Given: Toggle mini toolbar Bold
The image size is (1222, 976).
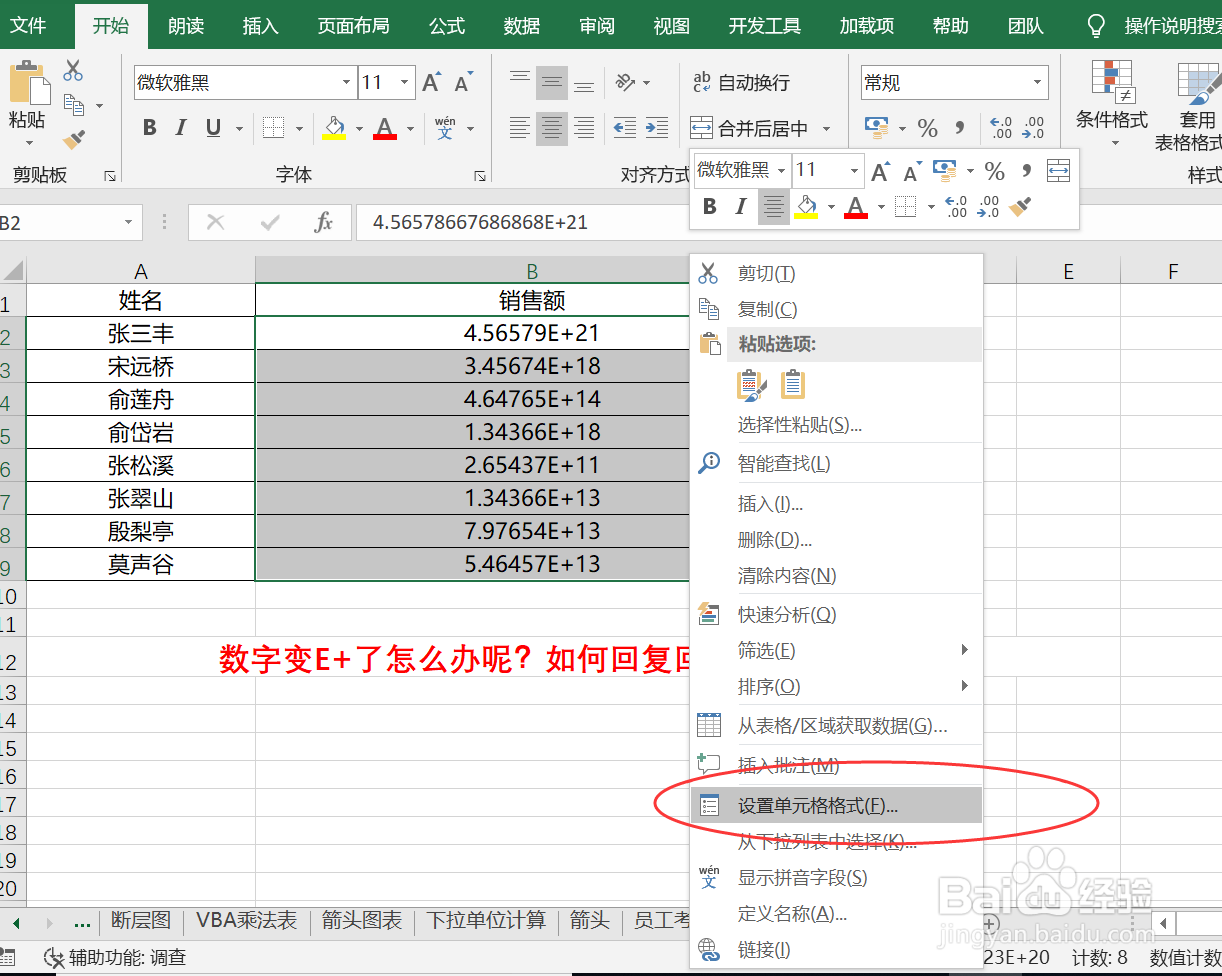Looking at the screenshot, I should pyautogui.click(x=710, y=207).
